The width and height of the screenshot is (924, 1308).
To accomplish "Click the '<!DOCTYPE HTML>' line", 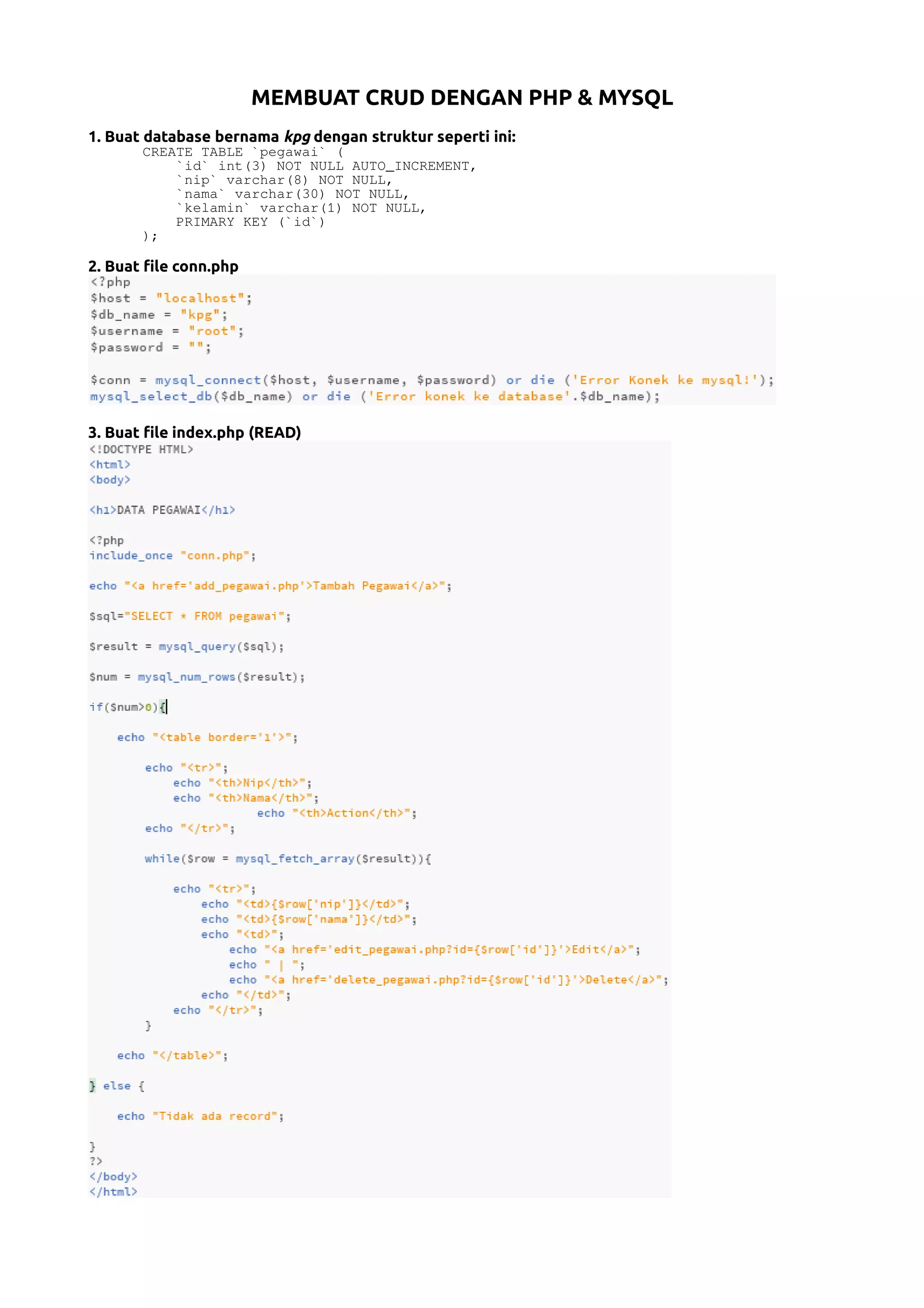I will tap(141, 450).
